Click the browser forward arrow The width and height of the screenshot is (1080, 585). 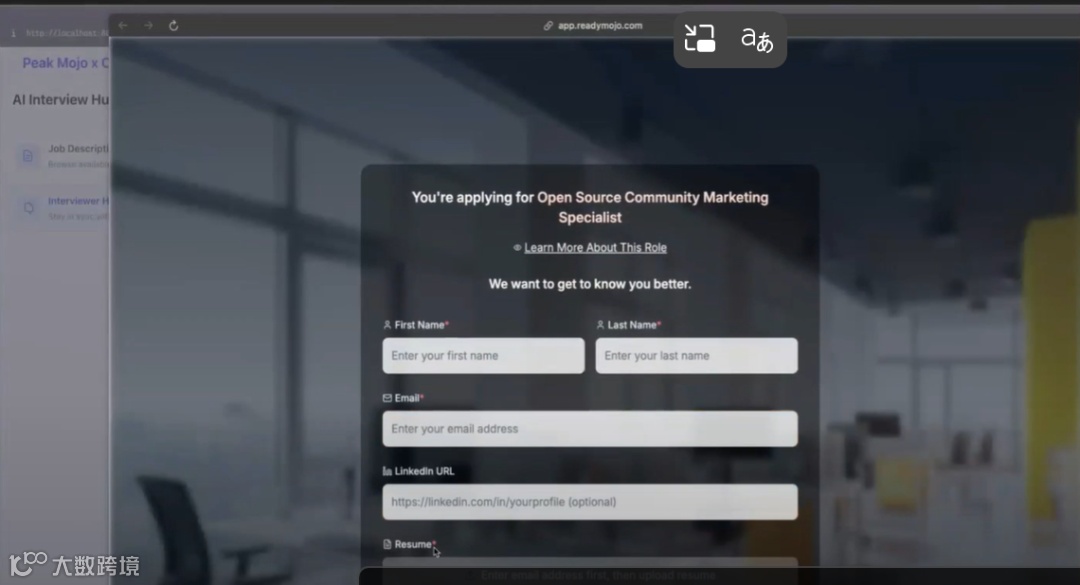tap(148, 25)
